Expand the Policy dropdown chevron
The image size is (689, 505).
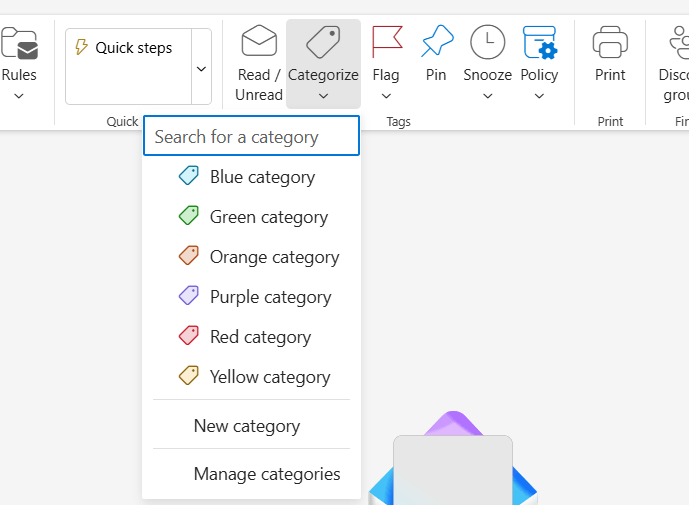click(x=539, y=96)
